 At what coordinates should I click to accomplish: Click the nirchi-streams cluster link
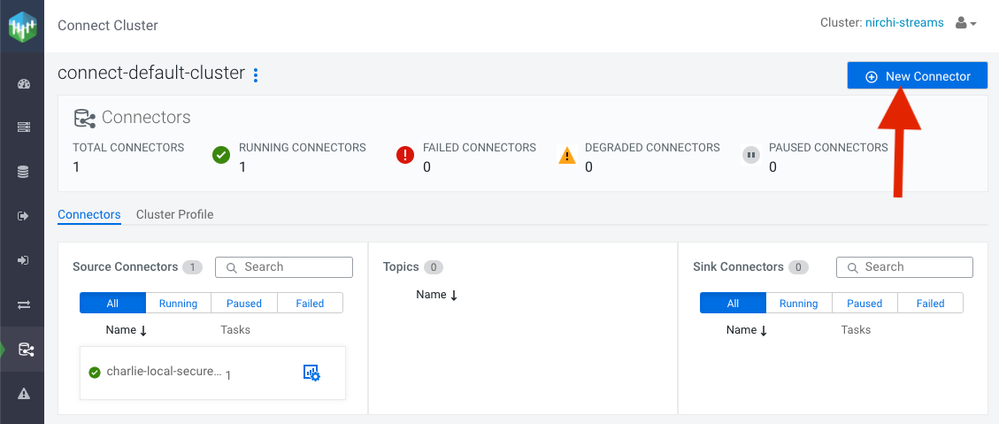coord(904,23)
